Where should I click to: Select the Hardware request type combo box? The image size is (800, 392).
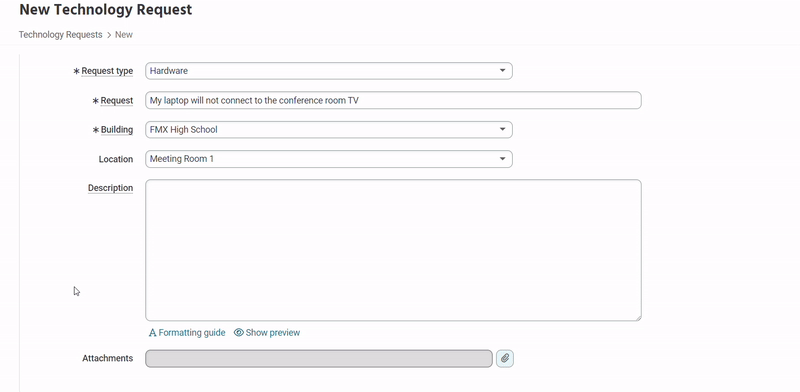(329, 71)
